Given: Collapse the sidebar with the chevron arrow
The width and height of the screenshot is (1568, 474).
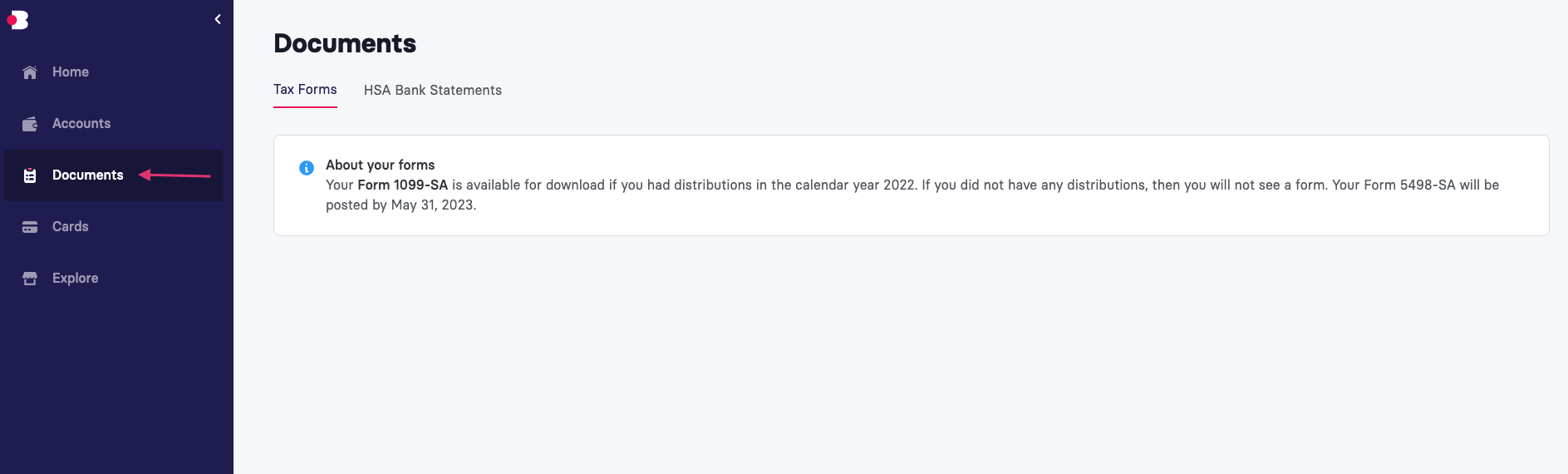Looking at the screenshot, I should [218, 19].
